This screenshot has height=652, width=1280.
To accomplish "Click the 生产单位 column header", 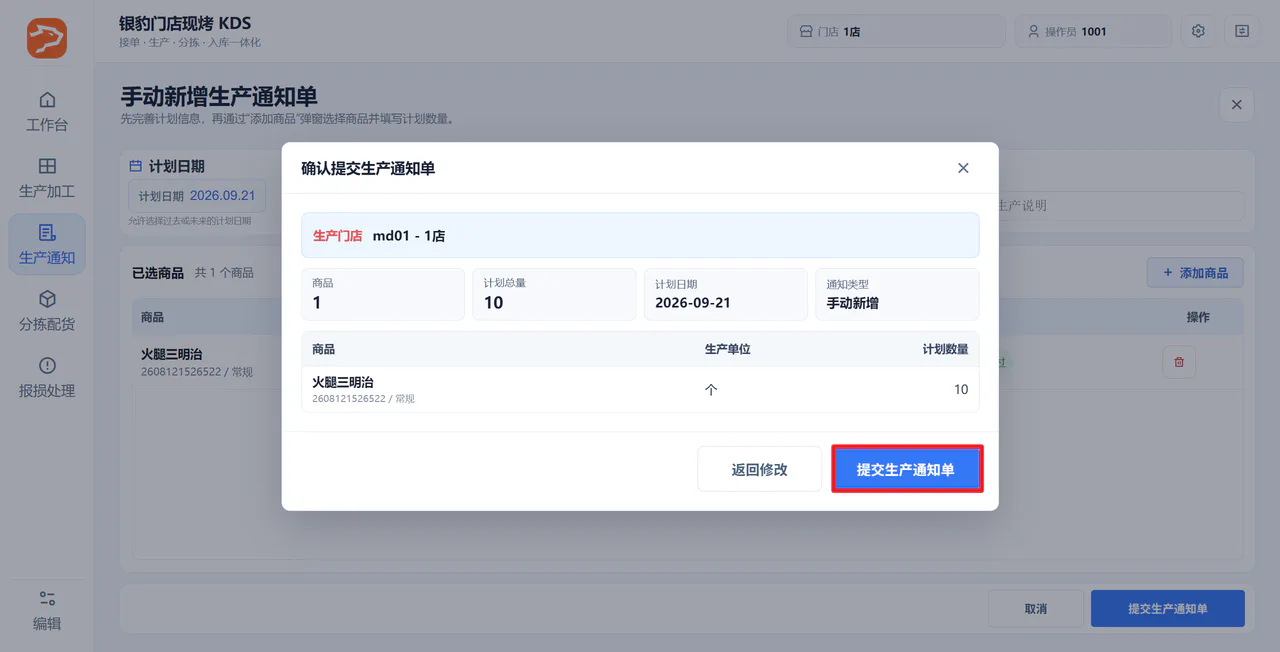I will pyautogui.click(x=727, y=349).
